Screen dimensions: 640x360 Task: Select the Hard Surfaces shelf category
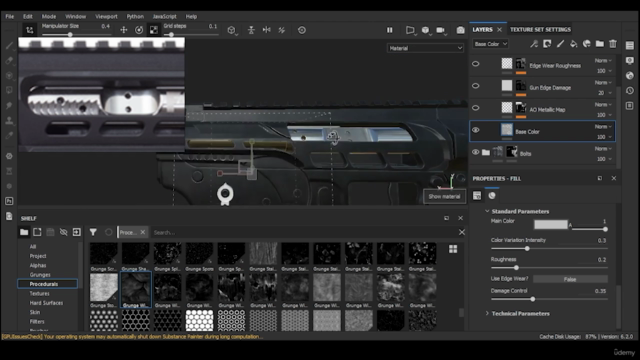point(46,303)
